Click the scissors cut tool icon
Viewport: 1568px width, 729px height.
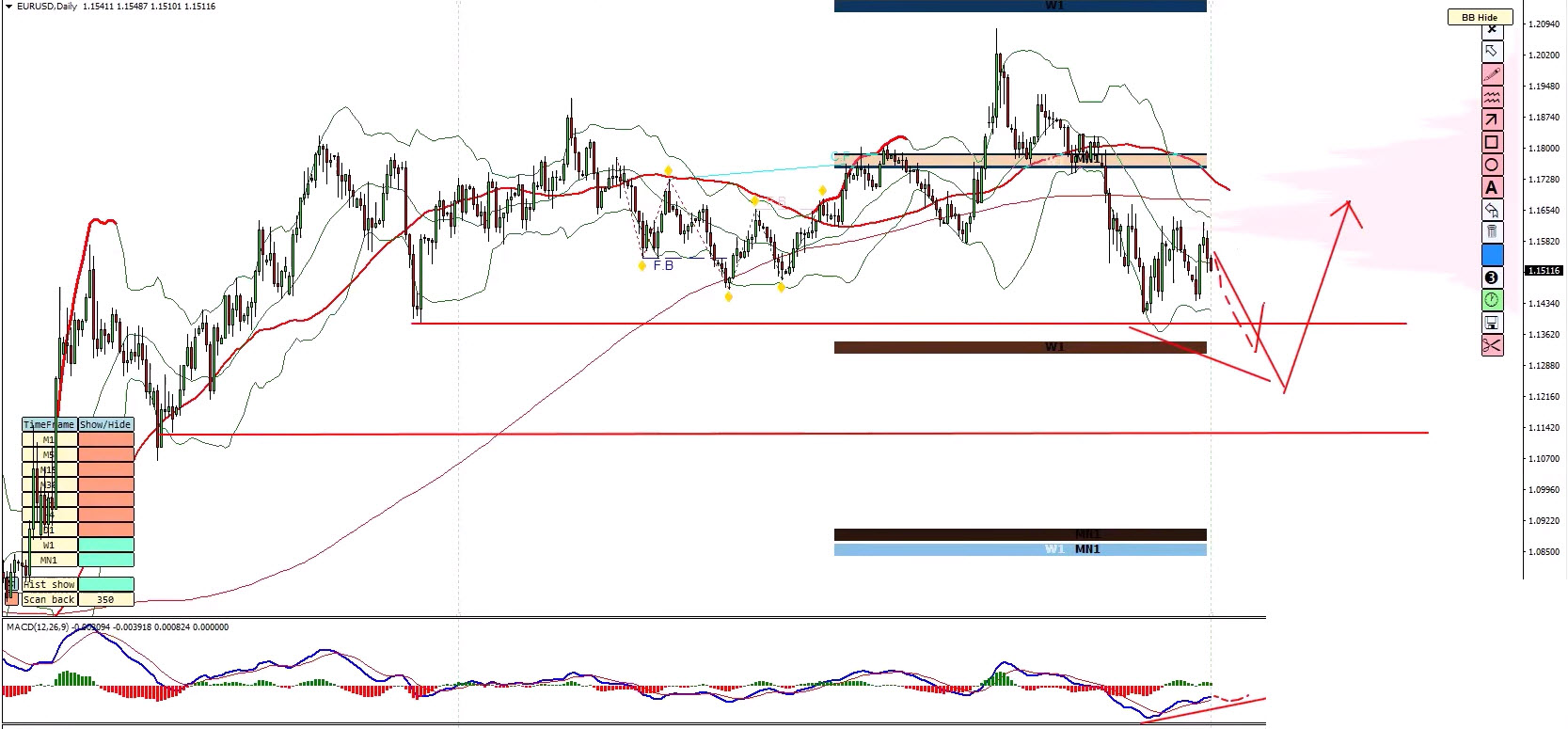(x=1492, y=345)
